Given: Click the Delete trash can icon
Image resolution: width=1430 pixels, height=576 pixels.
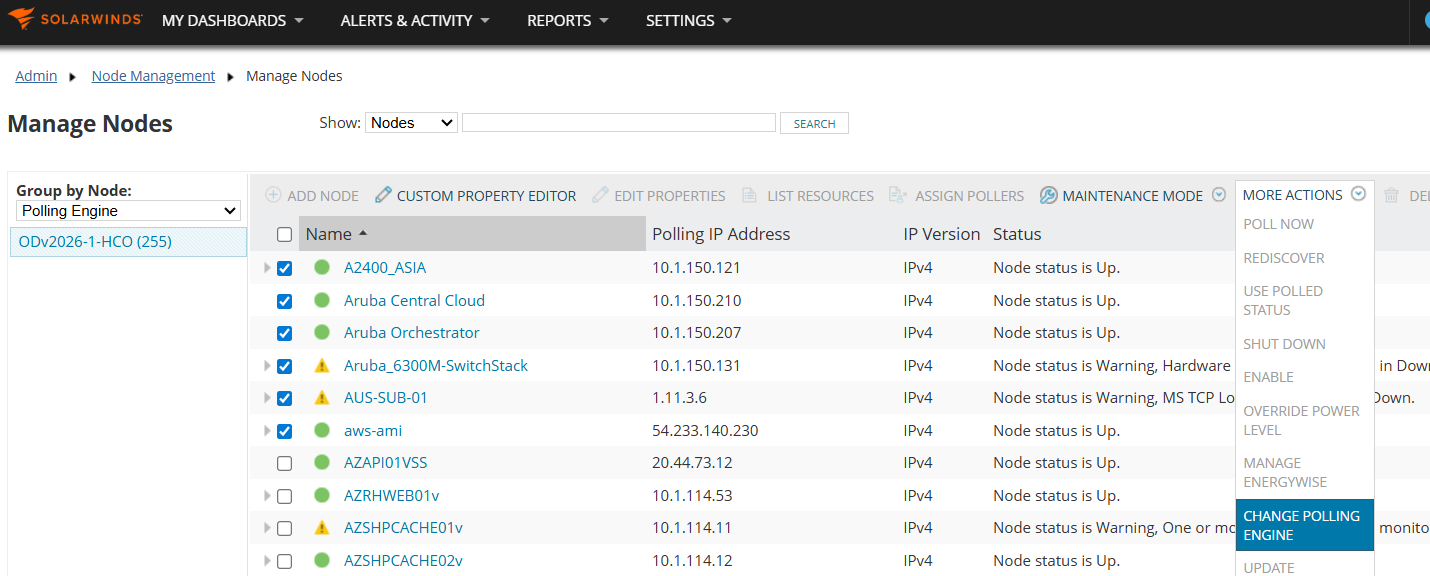Looking at the screenshot, I should (1391, 195).
